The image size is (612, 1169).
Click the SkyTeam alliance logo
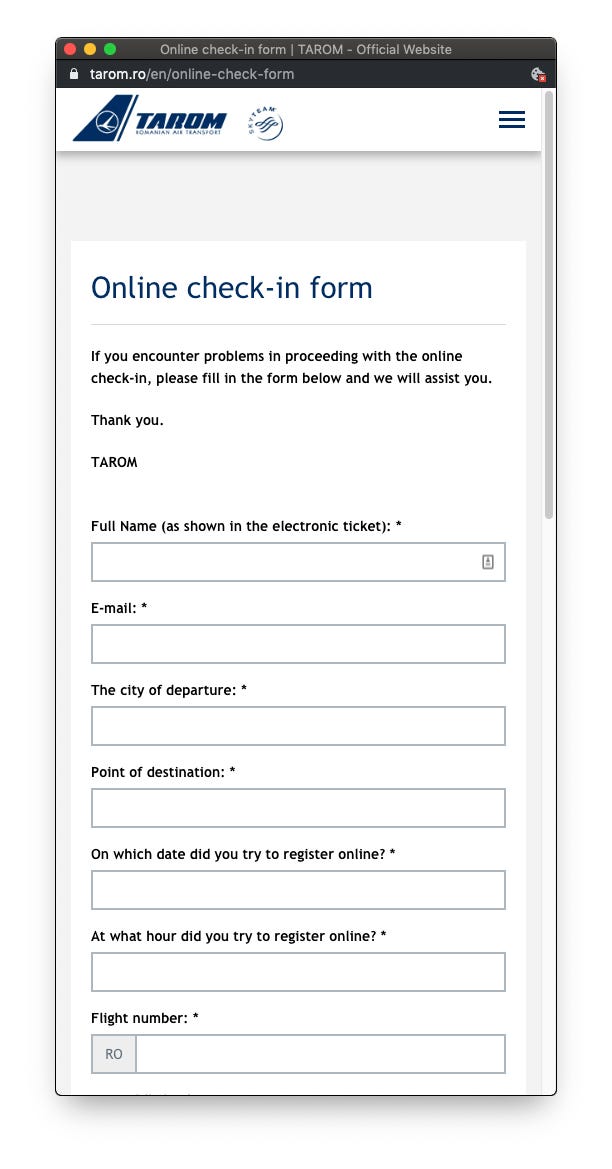click(266, 123)
